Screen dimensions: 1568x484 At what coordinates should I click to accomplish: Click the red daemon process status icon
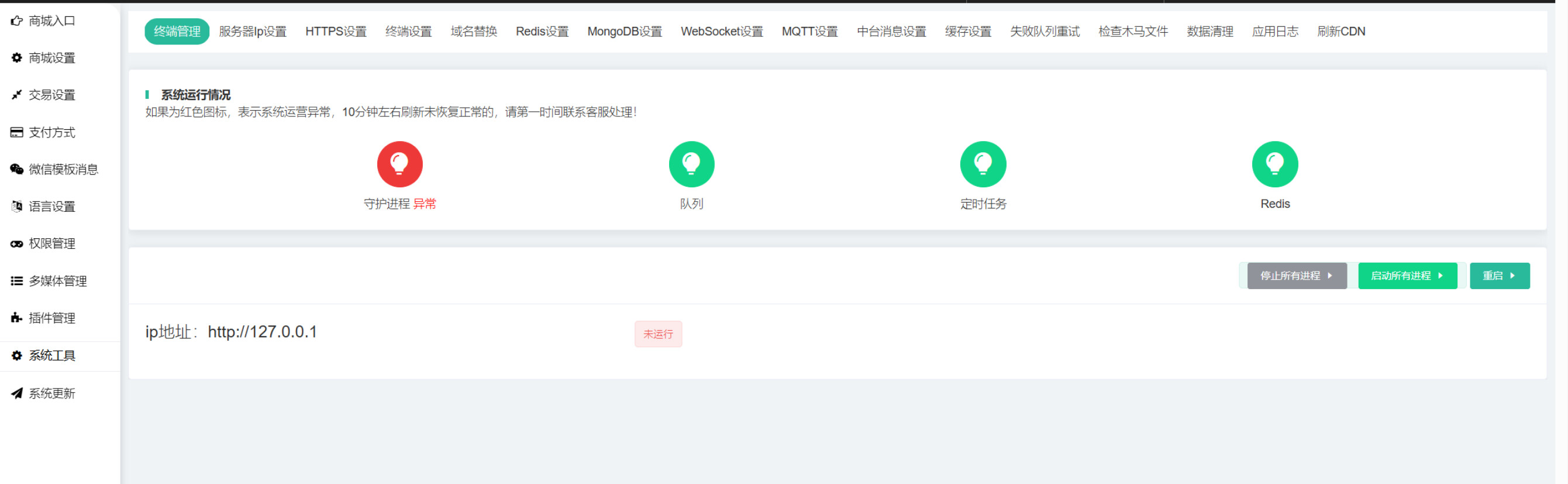399,164
